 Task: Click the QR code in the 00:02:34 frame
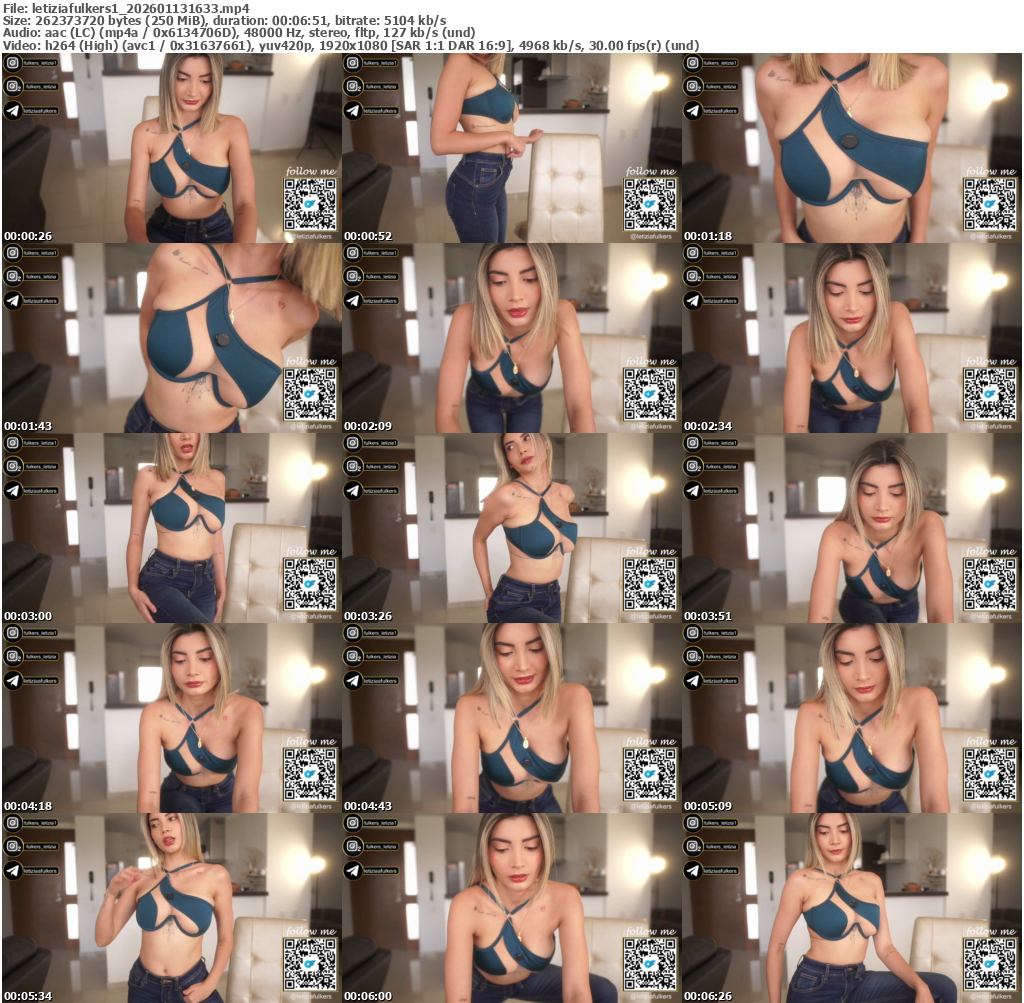point(989,395)
